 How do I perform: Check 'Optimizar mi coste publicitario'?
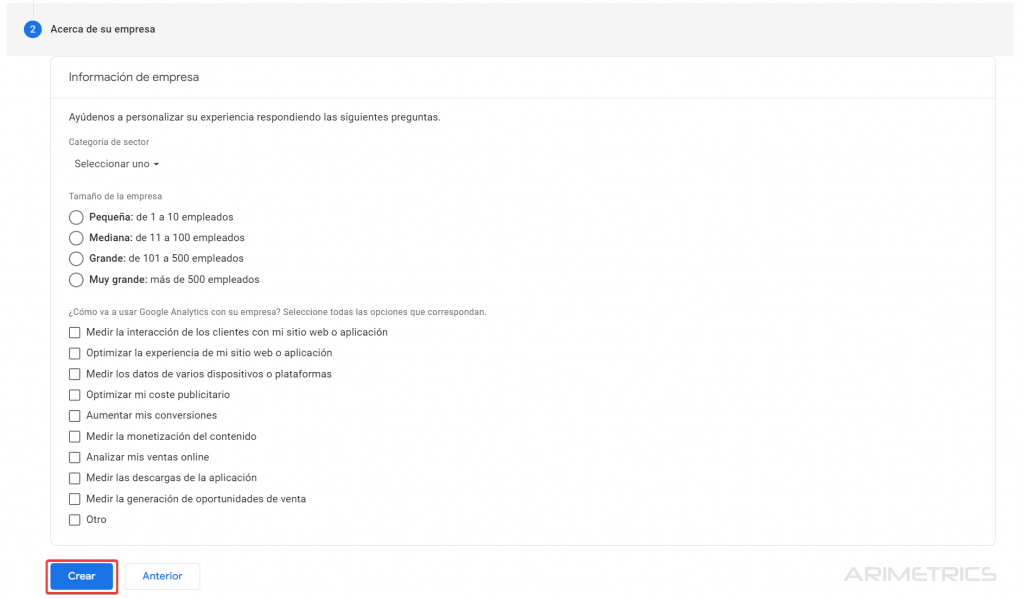(x=74, y=395)
